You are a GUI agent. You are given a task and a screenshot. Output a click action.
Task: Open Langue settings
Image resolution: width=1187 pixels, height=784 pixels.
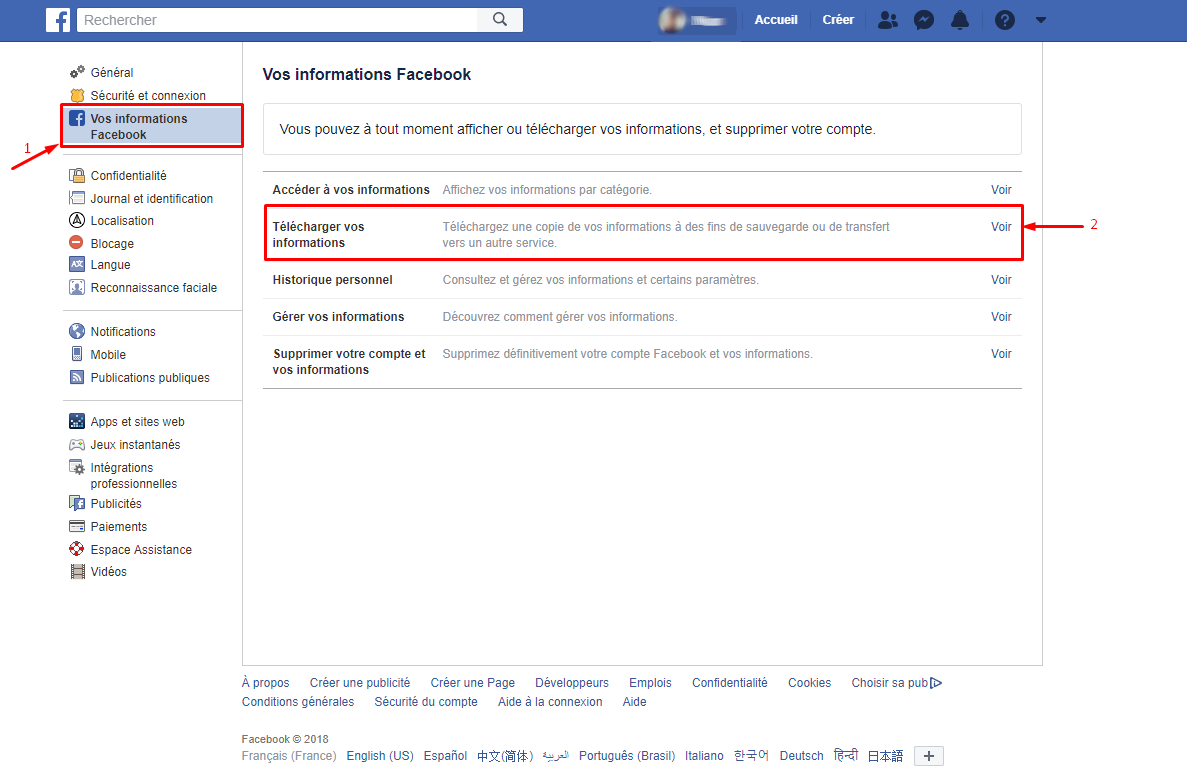click(111, 265)
